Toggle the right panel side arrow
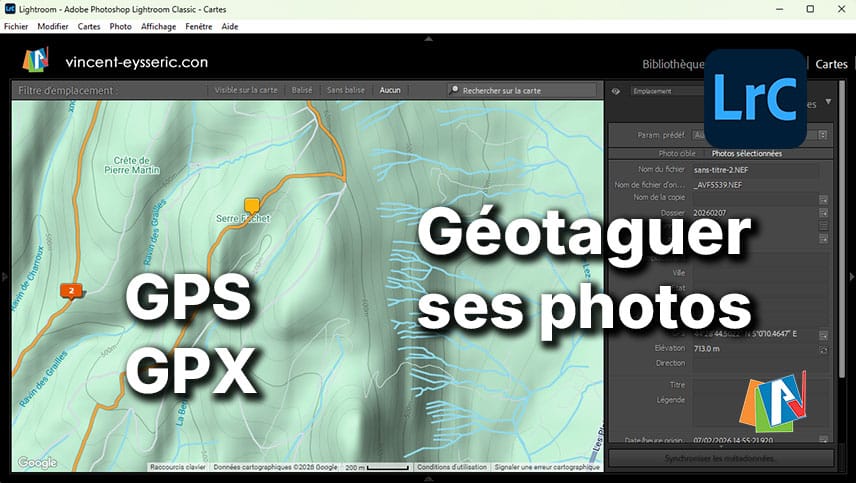The image size is (856, 483). [852, 277]
